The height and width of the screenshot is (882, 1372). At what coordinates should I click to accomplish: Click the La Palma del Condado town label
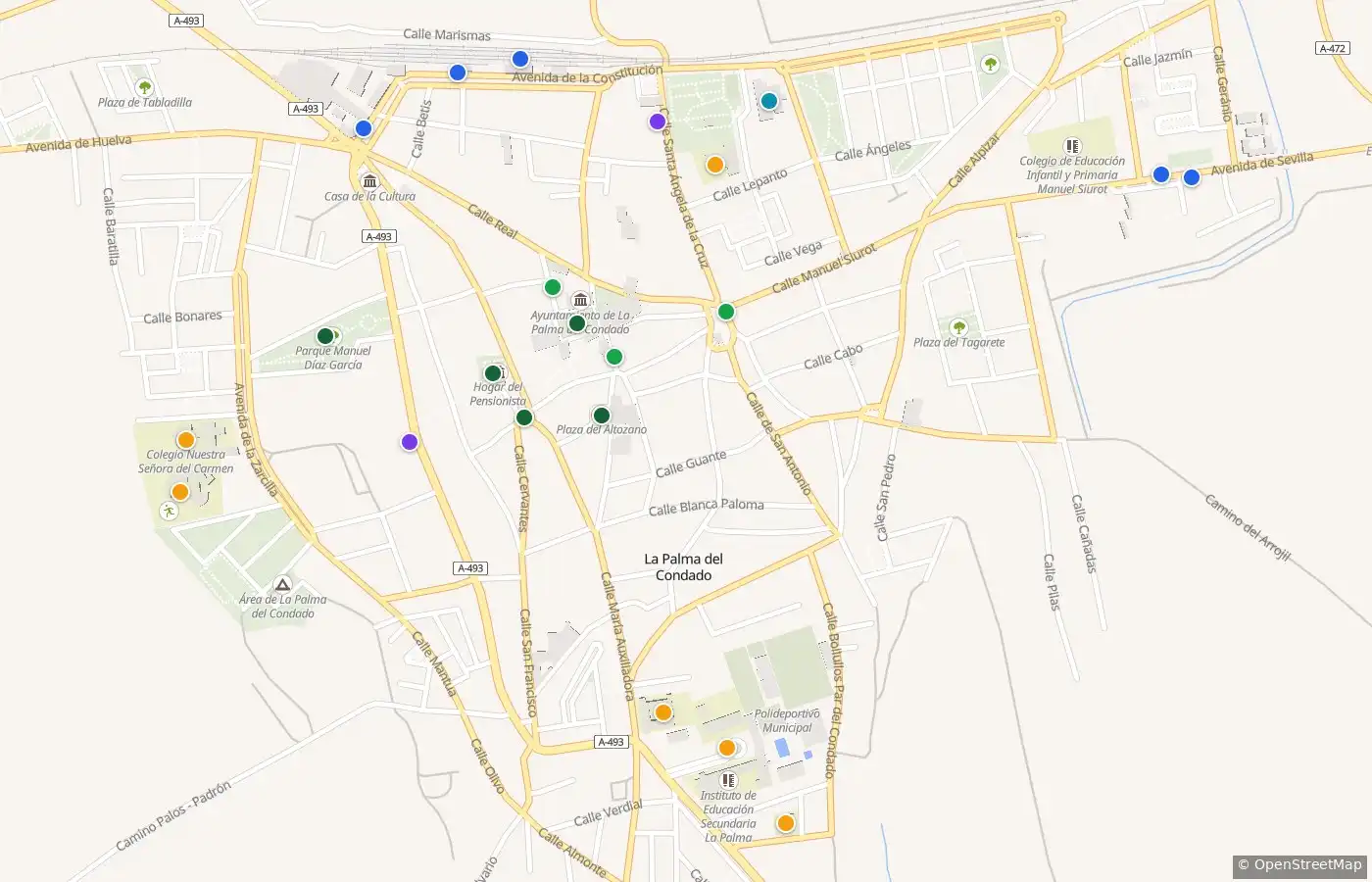tap(683, 566)
